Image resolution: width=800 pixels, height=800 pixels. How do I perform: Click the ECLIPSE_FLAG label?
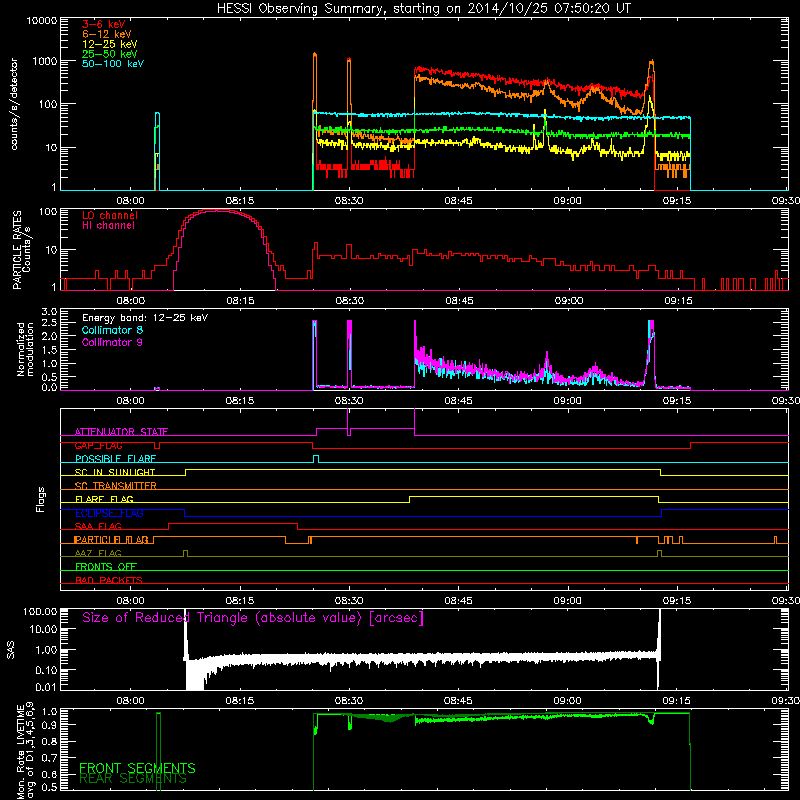(109, 513)
